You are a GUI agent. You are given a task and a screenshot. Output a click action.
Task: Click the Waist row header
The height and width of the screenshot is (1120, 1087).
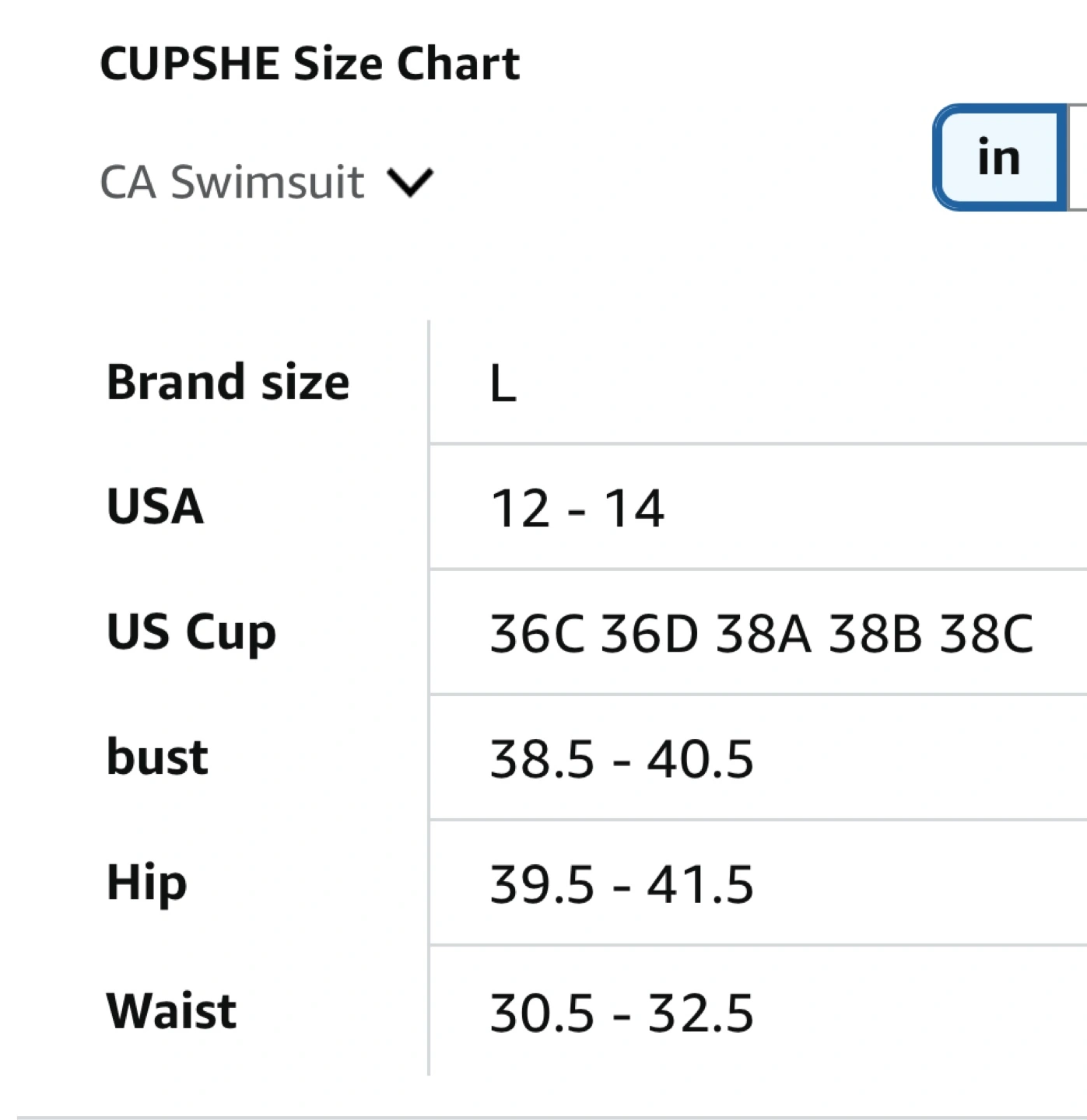(x=171, y=1011)
